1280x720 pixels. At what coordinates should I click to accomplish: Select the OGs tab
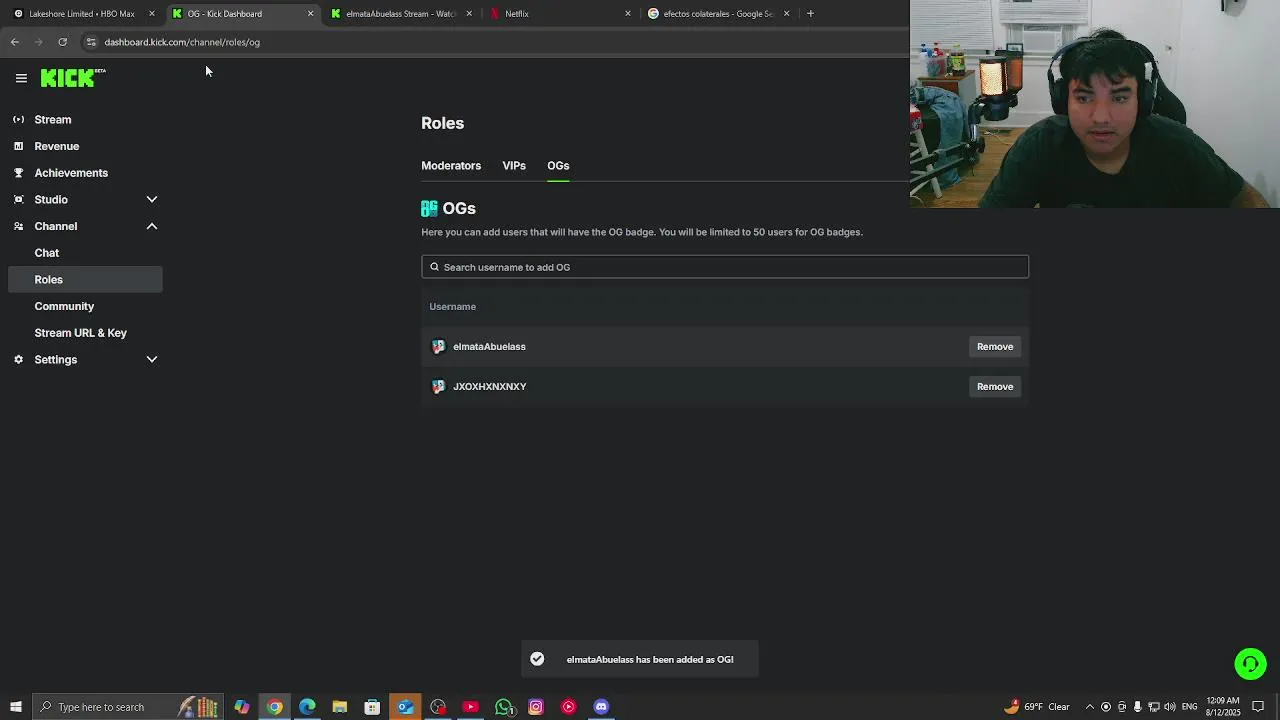558,166
